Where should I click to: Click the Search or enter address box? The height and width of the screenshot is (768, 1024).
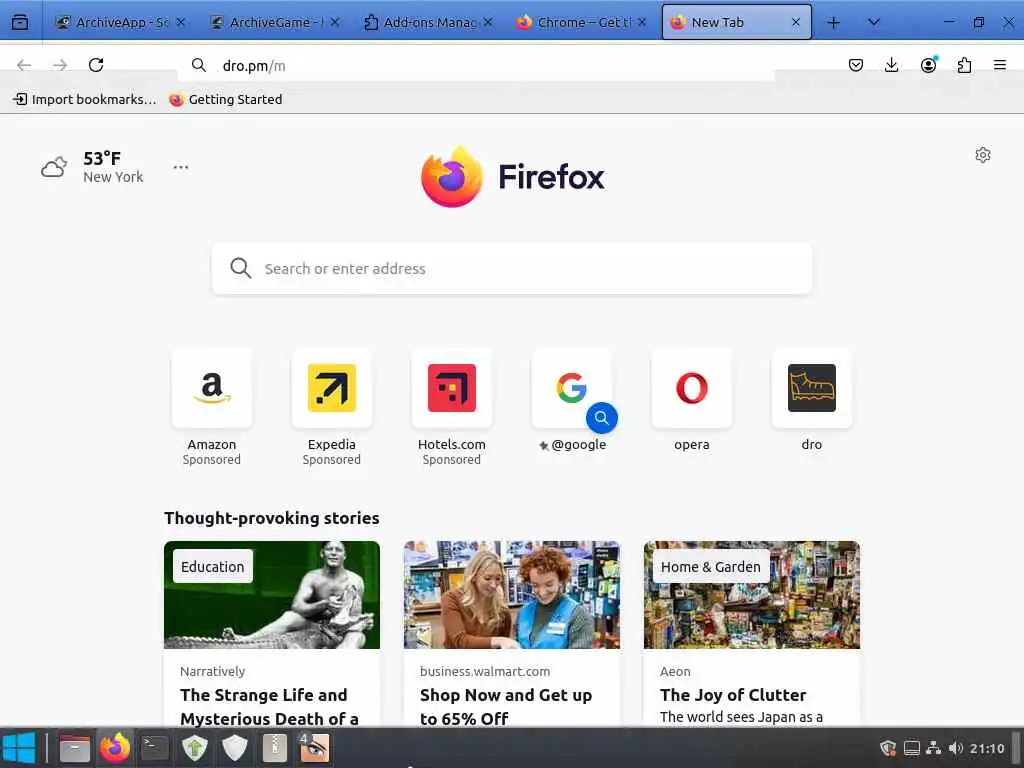click(512, 268)
